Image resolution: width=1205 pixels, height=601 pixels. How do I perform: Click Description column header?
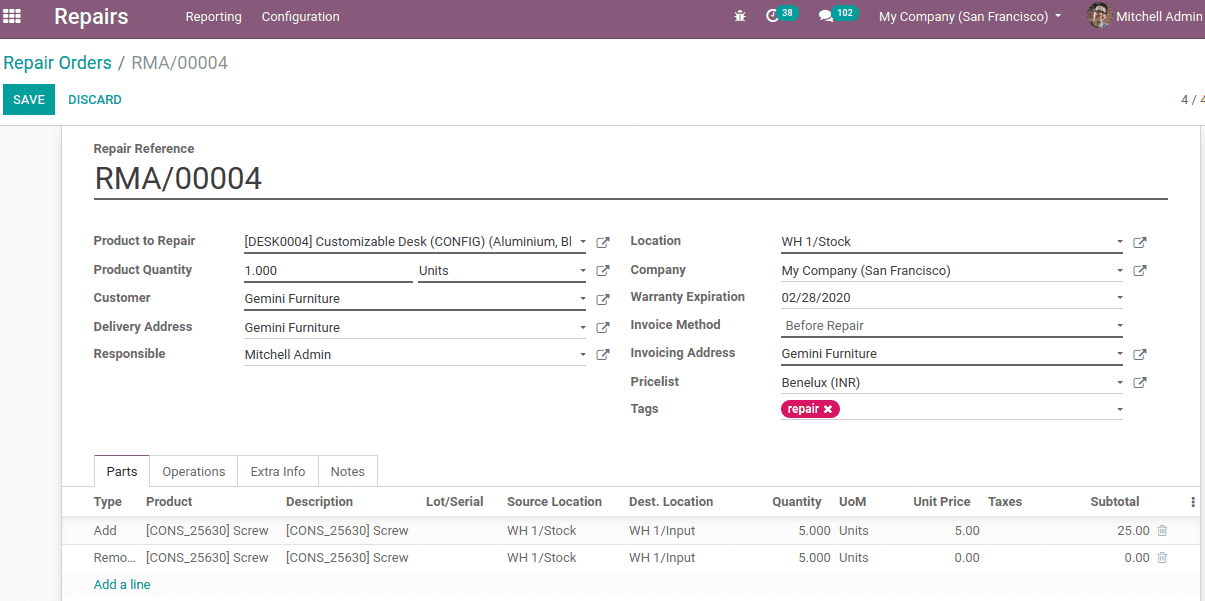tap(319, 502)
